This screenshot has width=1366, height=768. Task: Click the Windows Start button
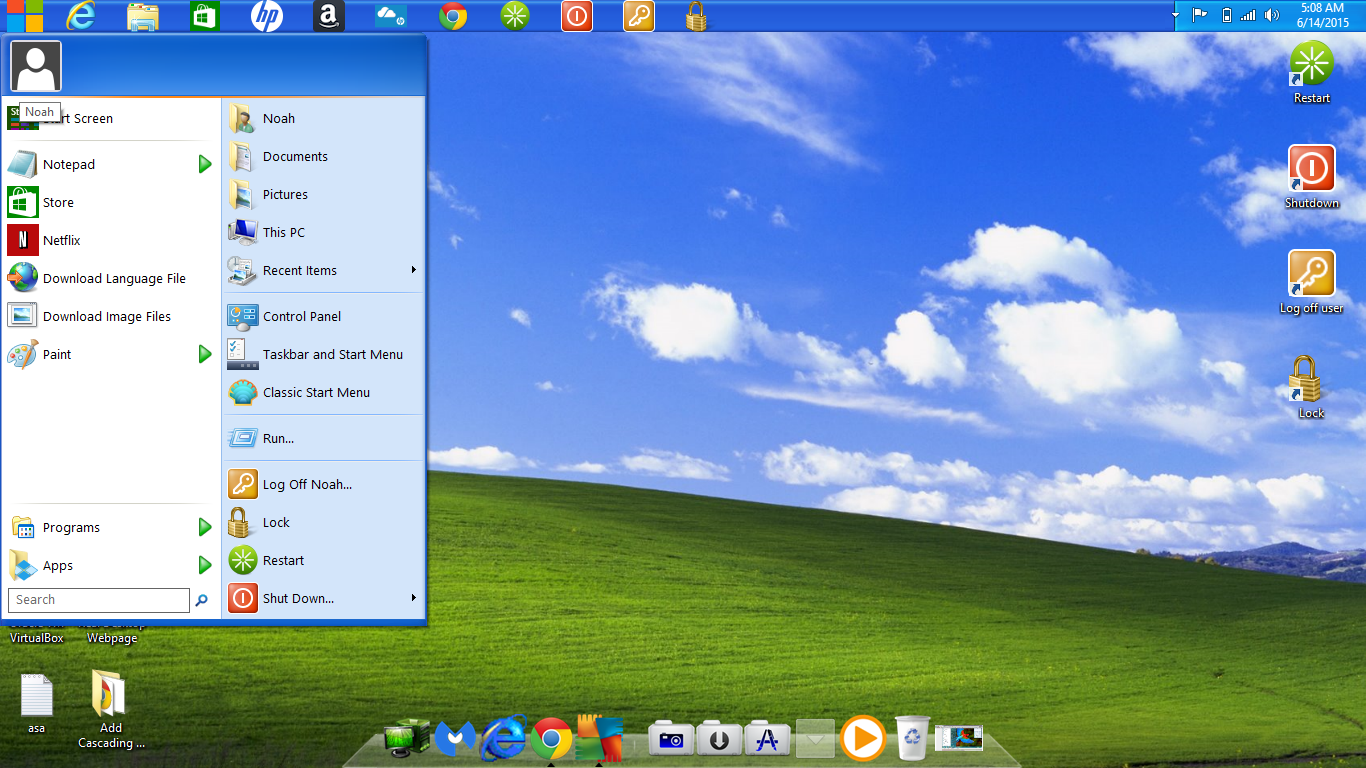(x=25, y=15)
